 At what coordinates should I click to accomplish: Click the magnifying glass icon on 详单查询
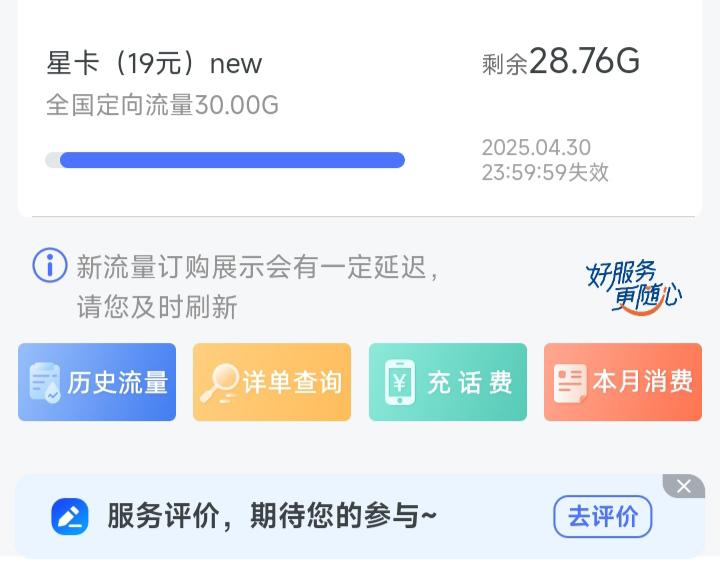219,383
